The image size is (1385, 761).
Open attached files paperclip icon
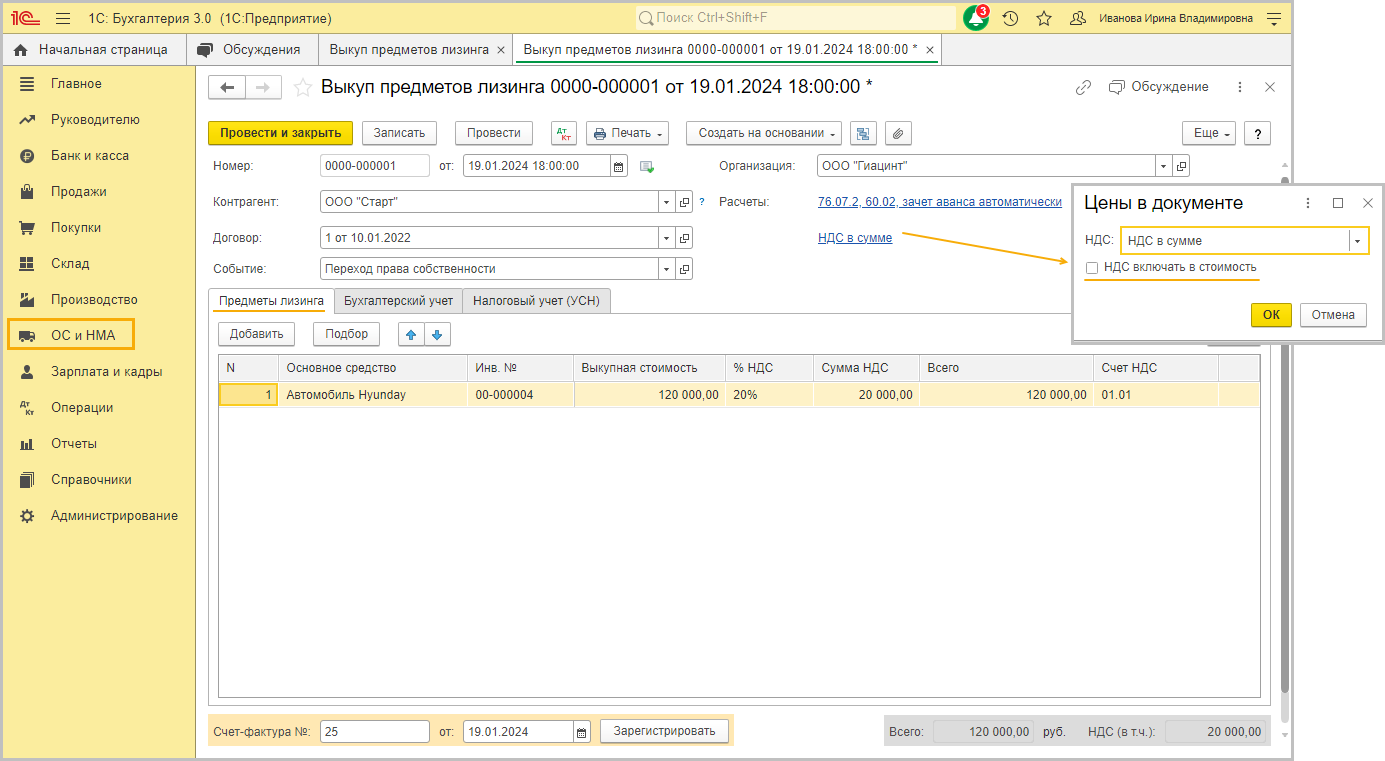coord(898,133)
